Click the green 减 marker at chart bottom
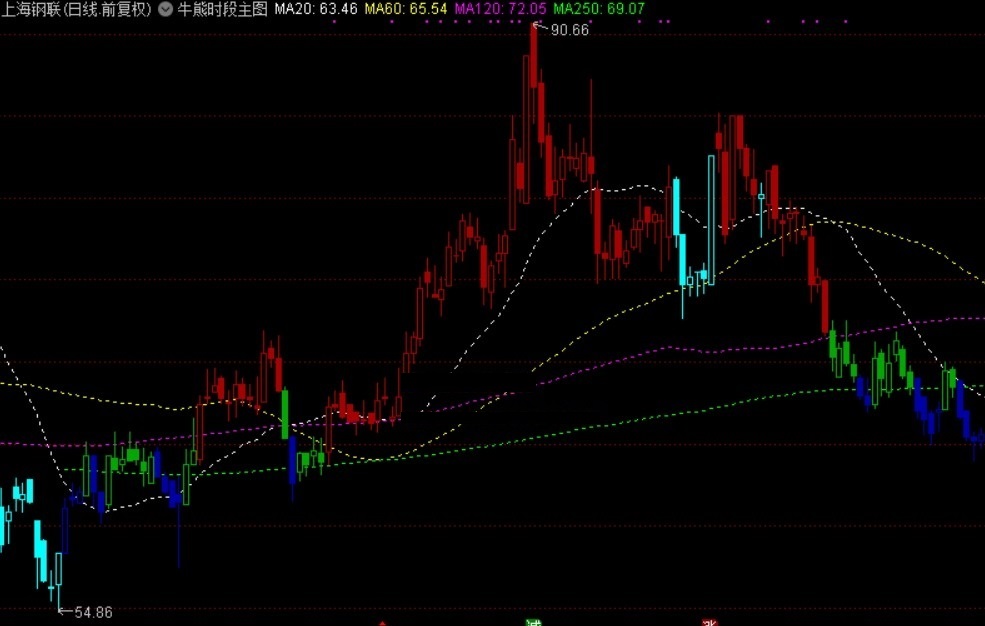The width and height of the screenshot is (985, 626). point(533,622)
